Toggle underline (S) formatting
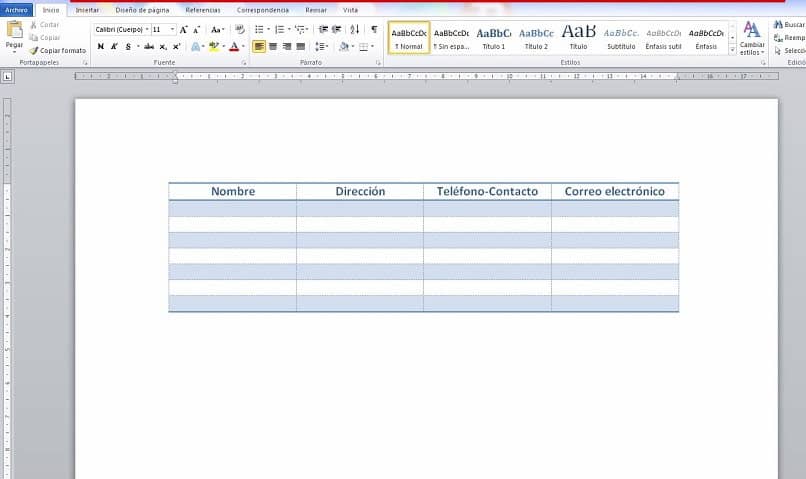 click(128, 46)
